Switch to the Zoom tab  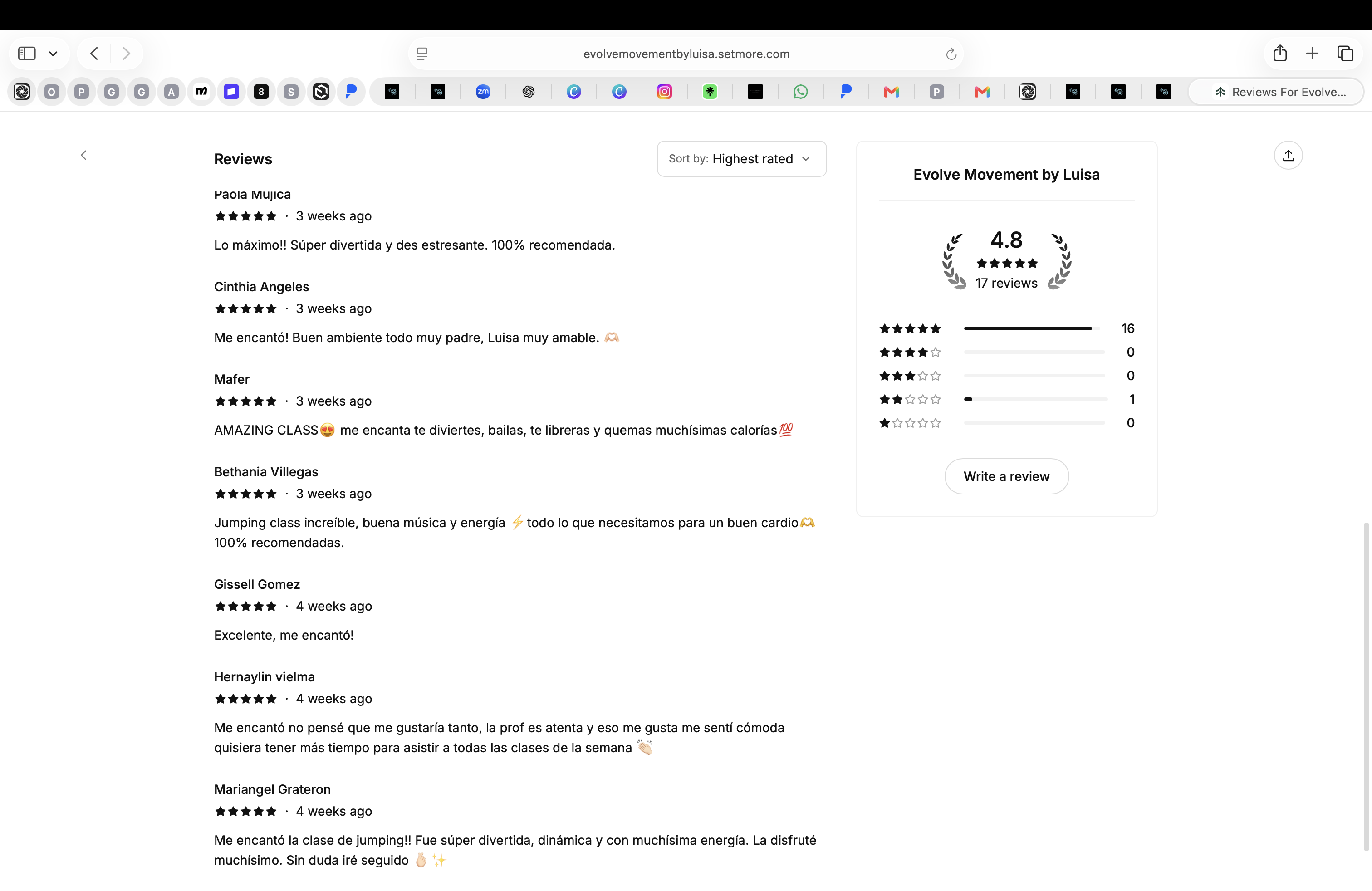483,92
